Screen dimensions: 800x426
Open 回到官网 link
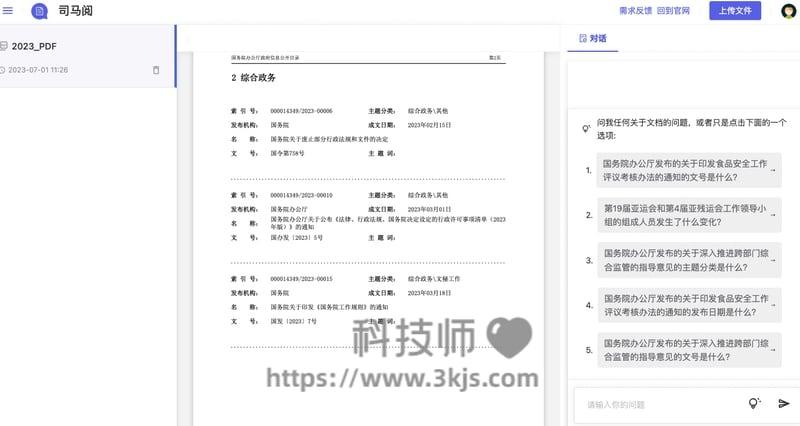coord(673,11)
